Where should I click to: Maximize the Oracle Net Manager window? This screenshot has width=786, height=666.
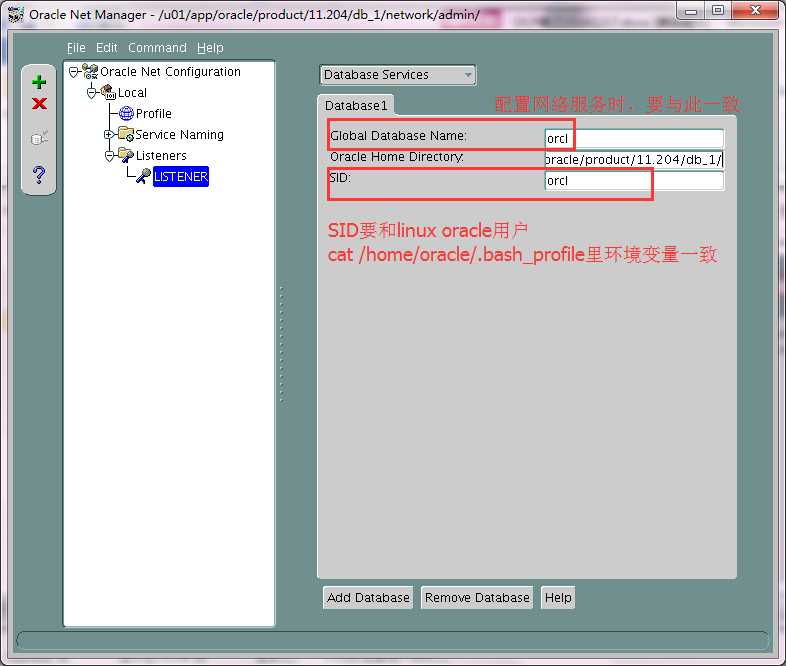coord(718,11)
